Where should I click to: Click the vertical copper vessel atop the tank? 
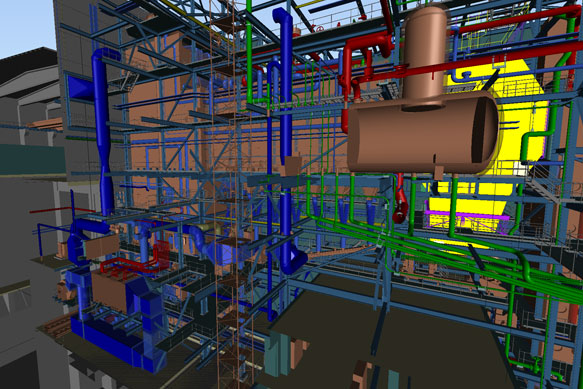coord(425,56)
